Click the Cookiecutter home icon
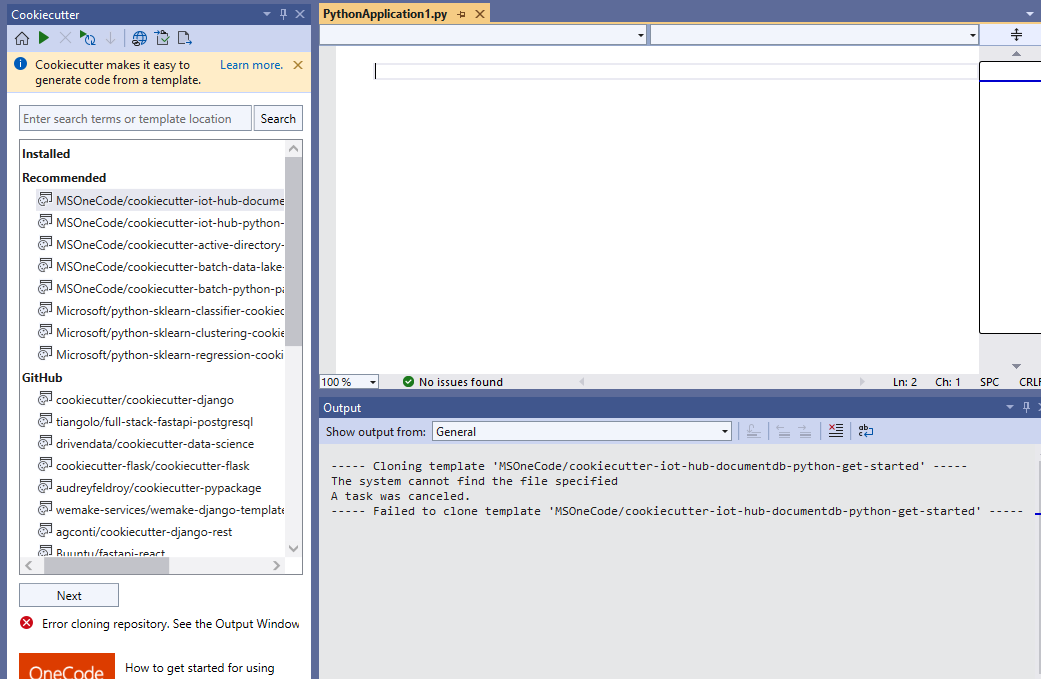Viewport: 1041px width, 679px height. pos(21,37)
